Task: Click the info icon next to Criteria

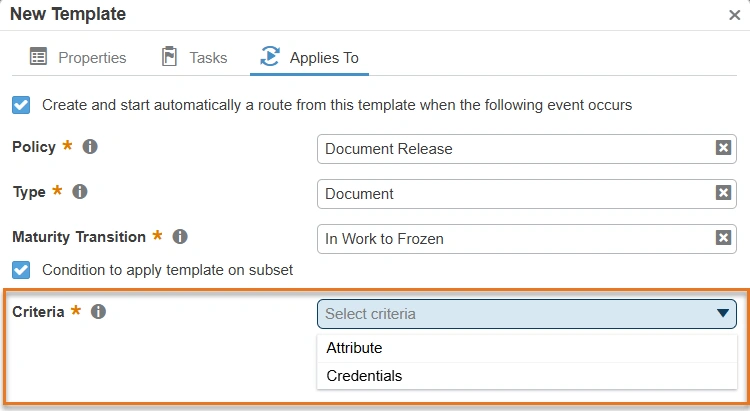Action: (x=98, y=312)
